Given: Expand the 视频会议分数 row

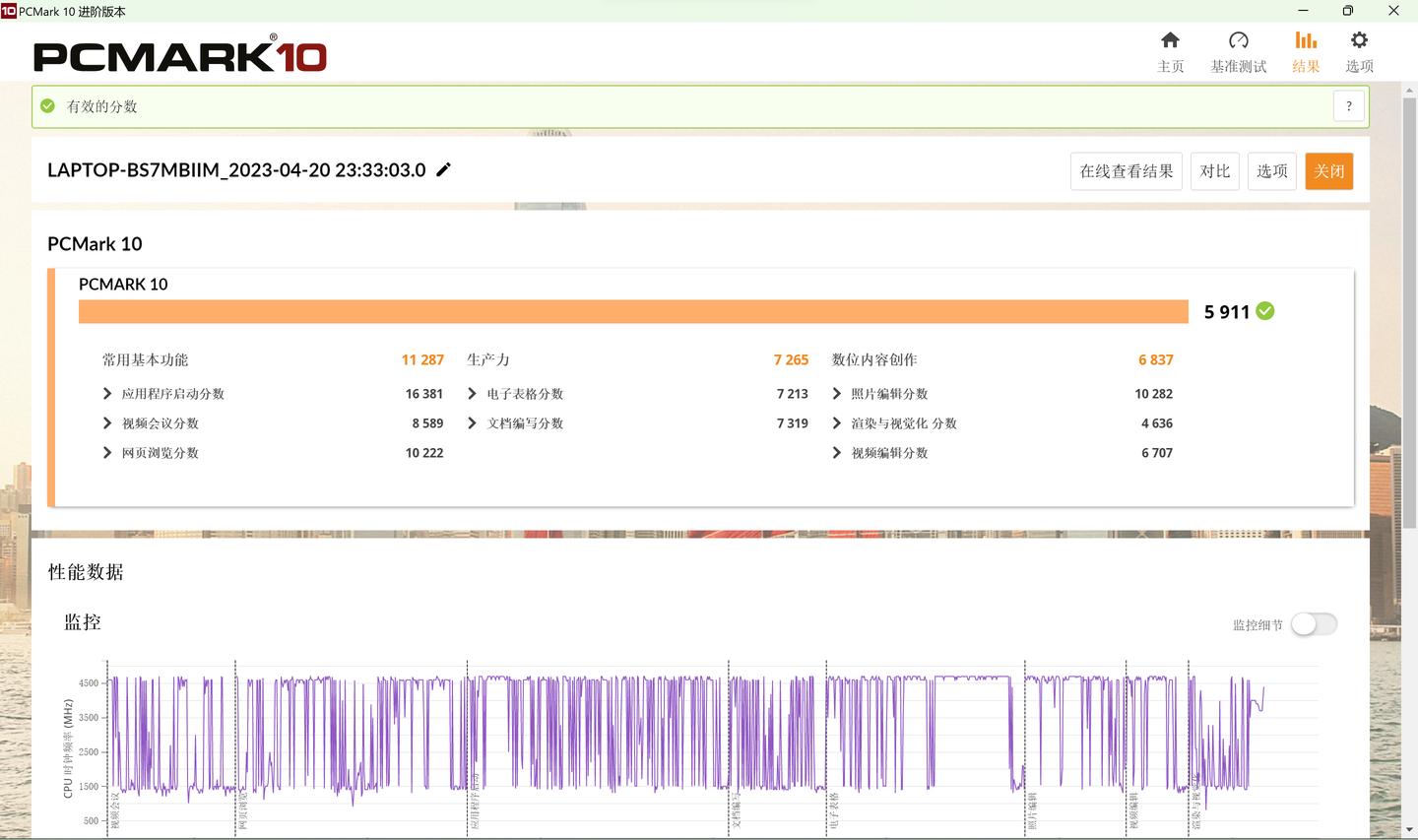Looking at the screenshot, I should tap(107, 423).
